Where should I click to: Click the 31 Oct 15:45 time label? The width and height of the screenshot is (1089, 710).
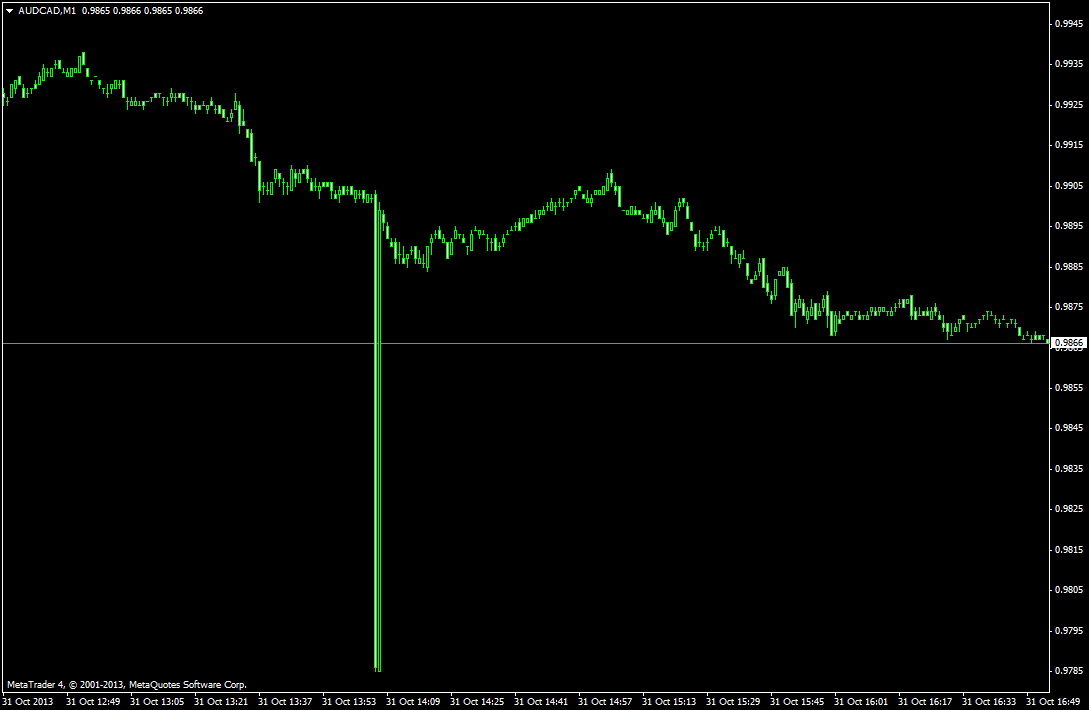click(x=797, y=702)
